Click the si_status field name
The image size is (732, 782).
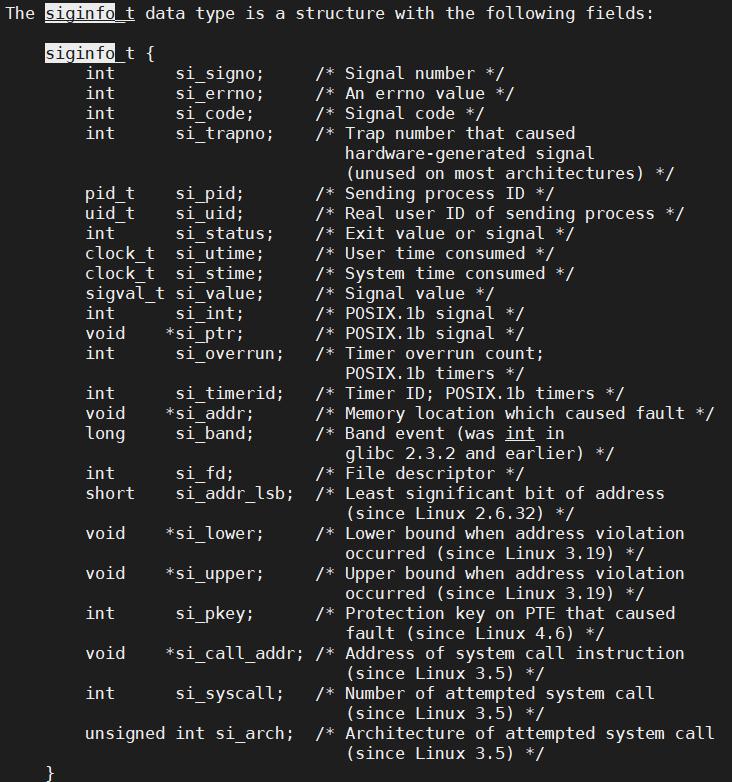click(224, 233)
